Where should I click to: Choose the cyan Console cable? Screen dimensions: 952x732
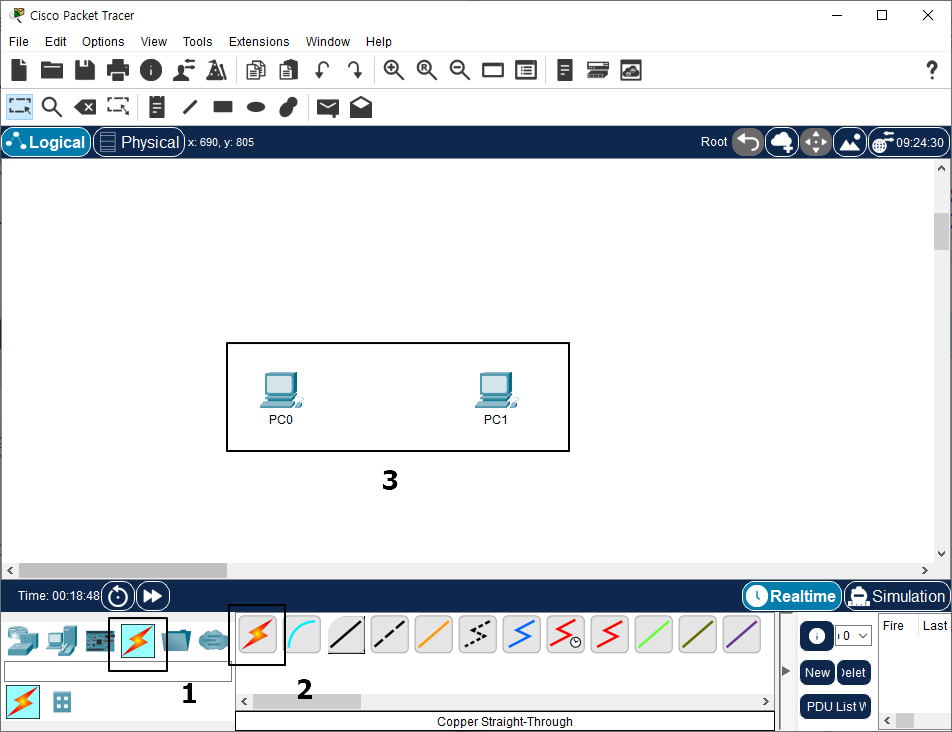pos(302,635)
